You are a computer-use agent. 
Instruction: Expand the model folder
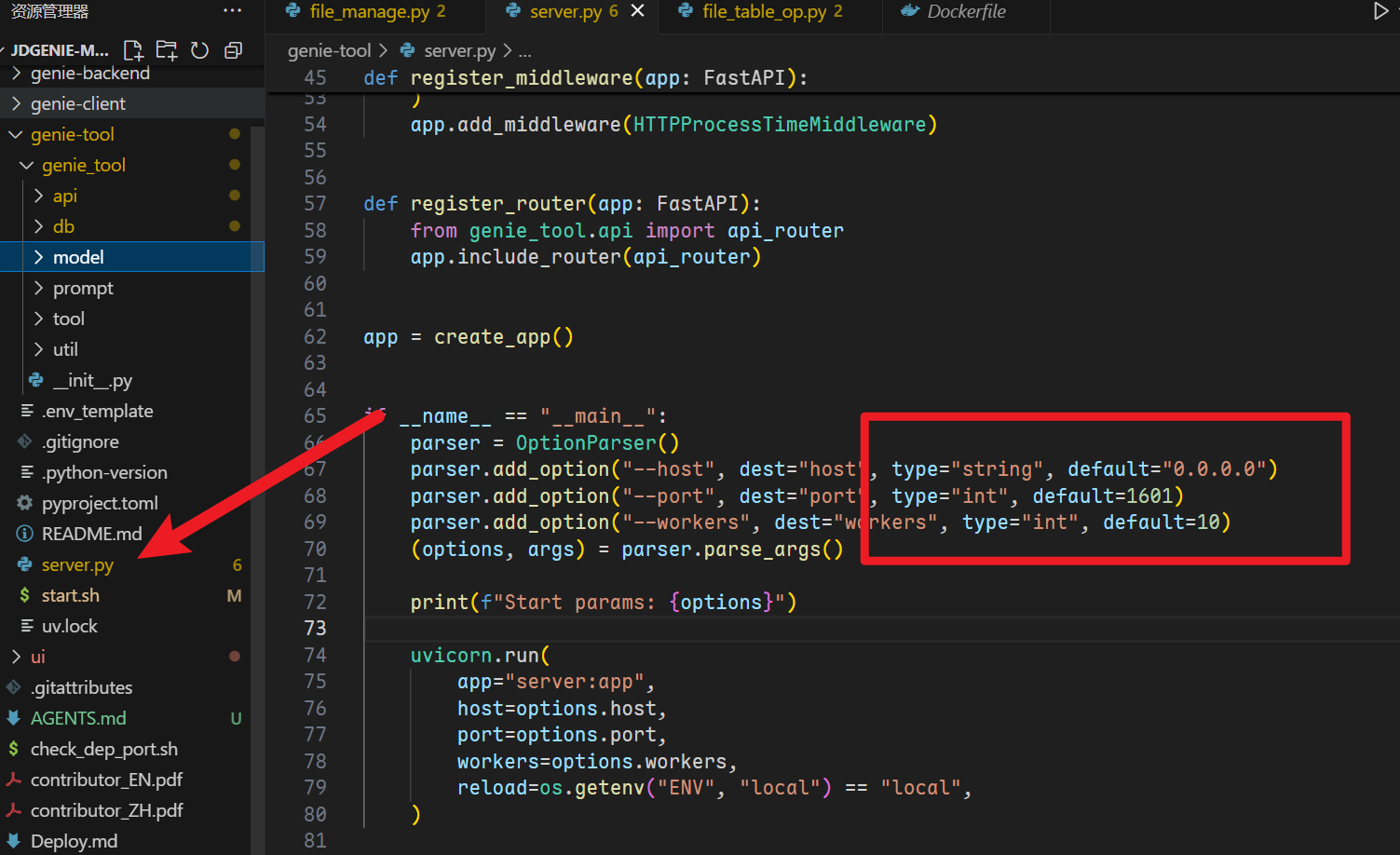click(78, 257)
